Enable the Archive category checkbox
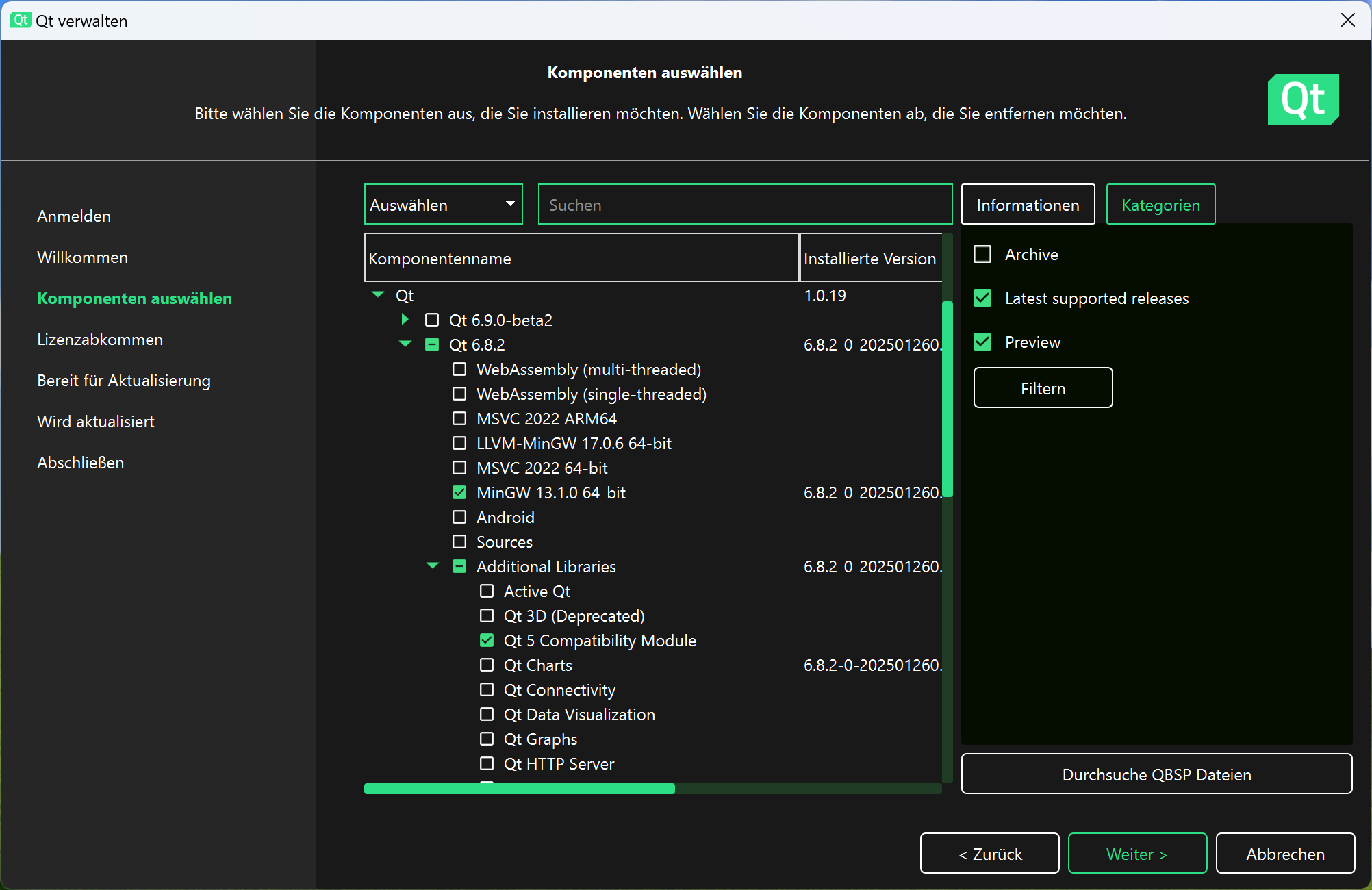This screenshot has height=890, width=1372. click(982, 255)
